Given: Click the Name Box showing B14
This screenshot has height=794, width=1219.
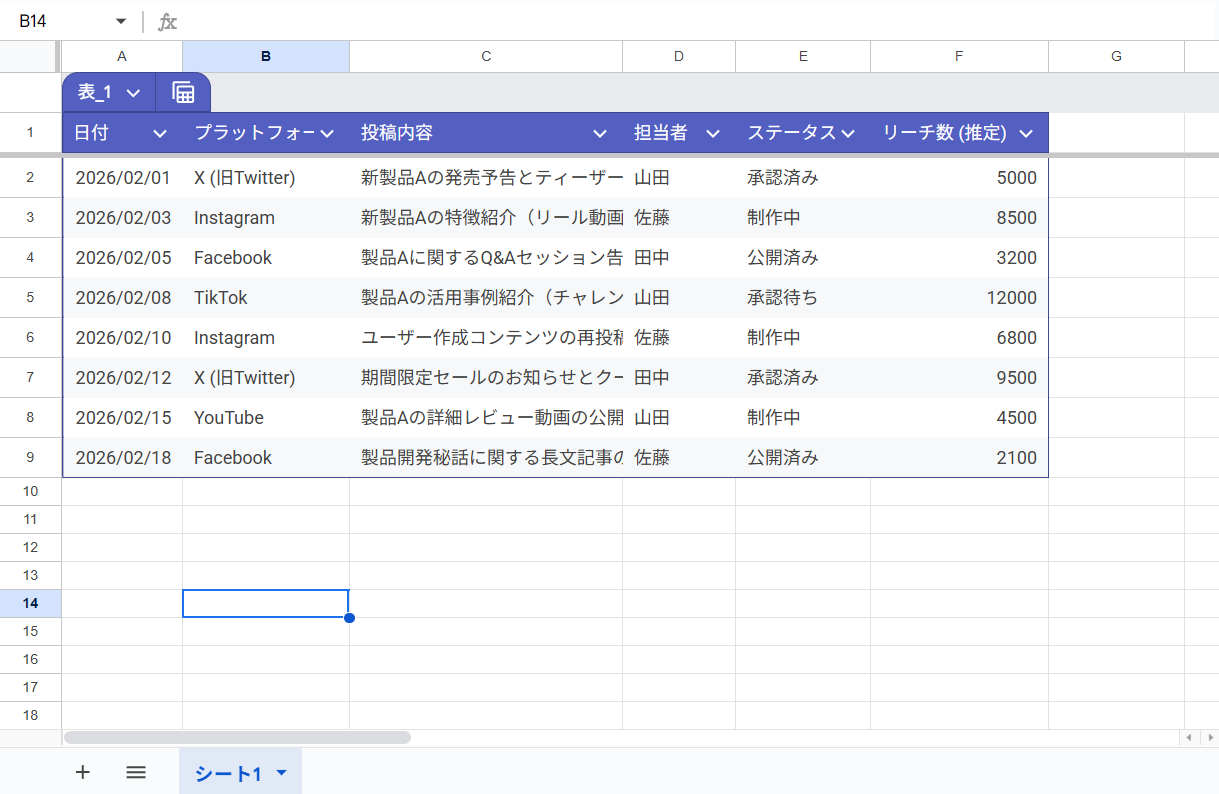Looking at the screenshot, I should [x=60, y=21].
